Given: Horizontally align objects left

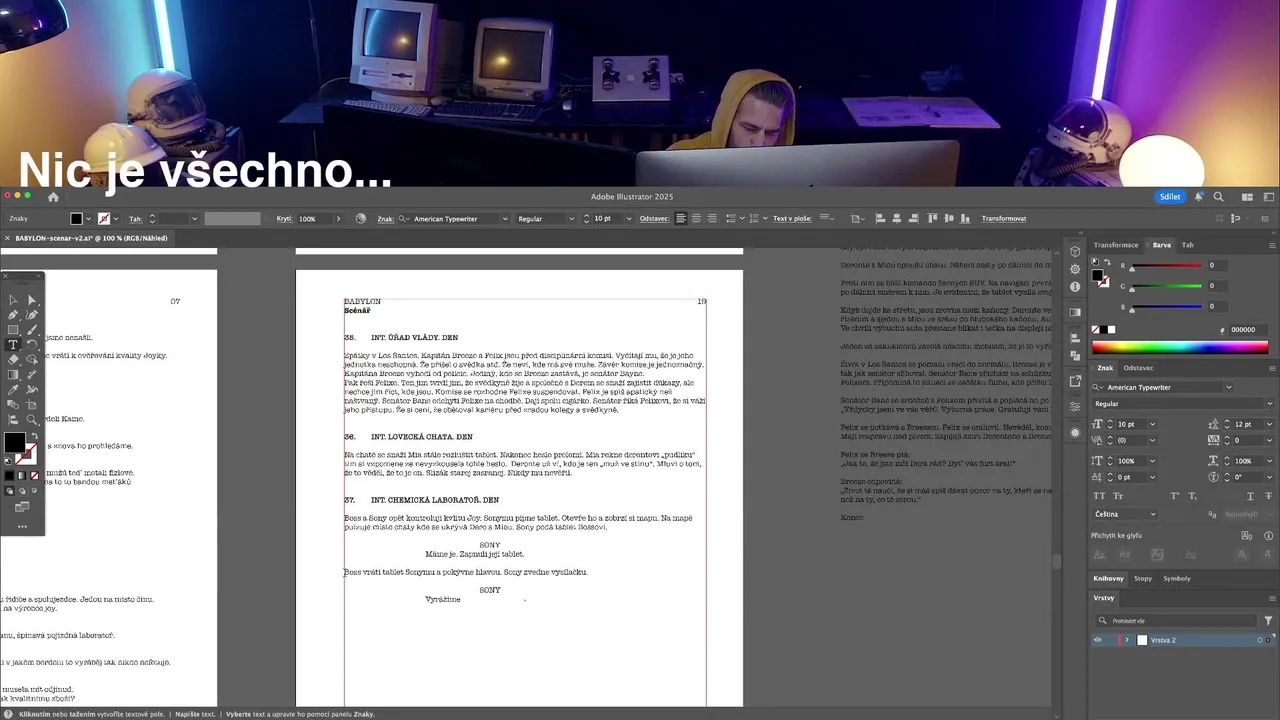Looking at the screenshot, I should [880, 218].
